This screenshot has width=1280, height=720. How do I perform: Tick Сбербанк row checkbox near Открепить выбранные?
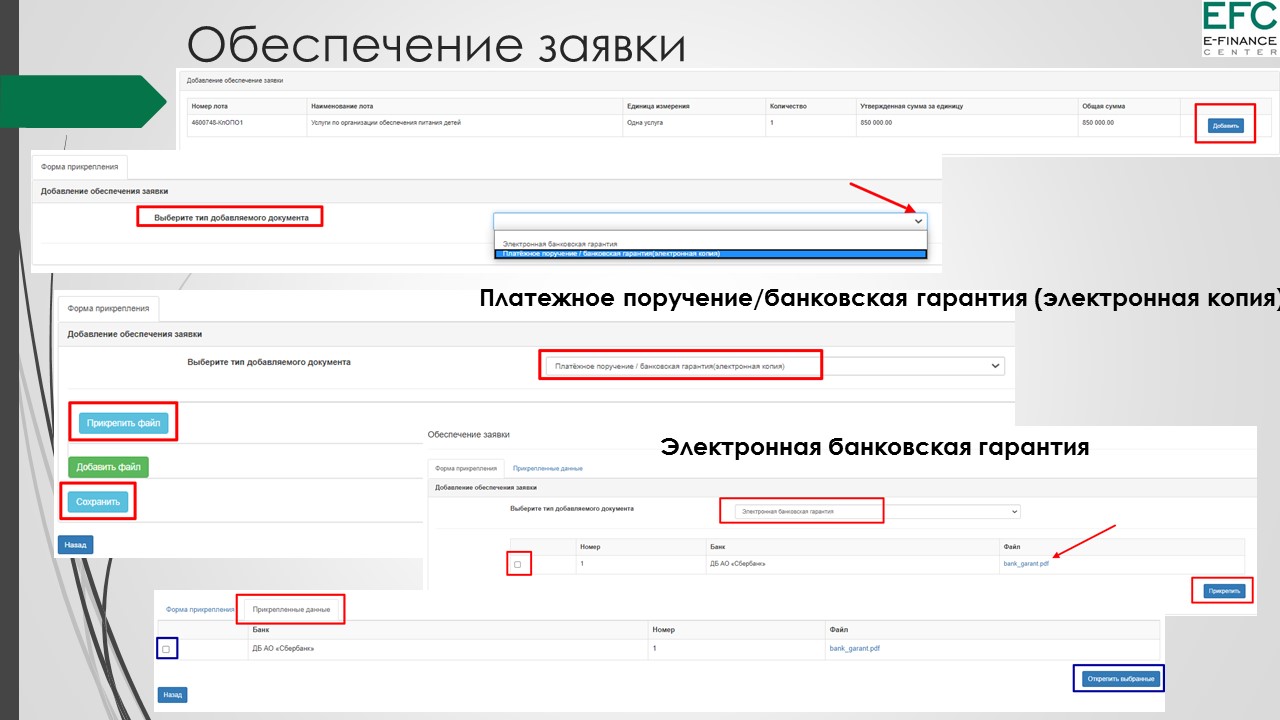166,649
